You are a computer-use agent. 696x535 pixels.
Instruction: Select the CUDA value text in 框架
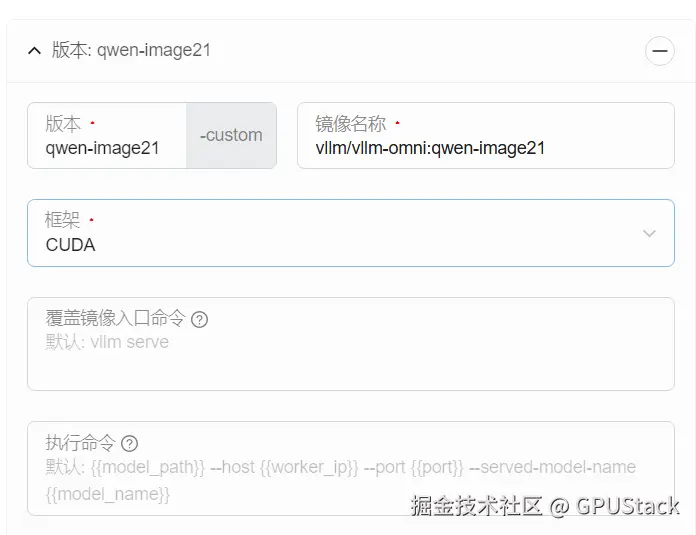[x=71, y=245]
